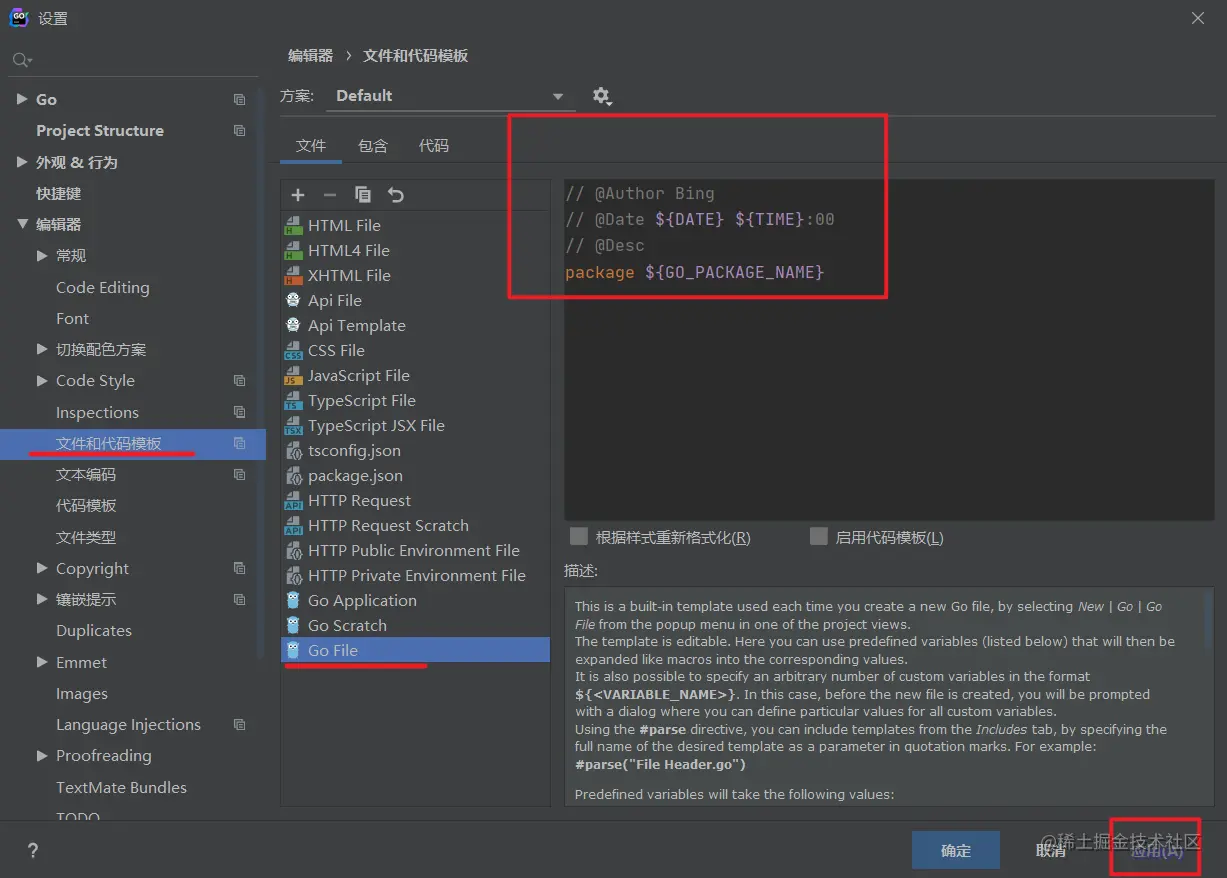Open the 快捷键 settings page
The height and width of the screenshot is (878, 1227).
(59, 193)
